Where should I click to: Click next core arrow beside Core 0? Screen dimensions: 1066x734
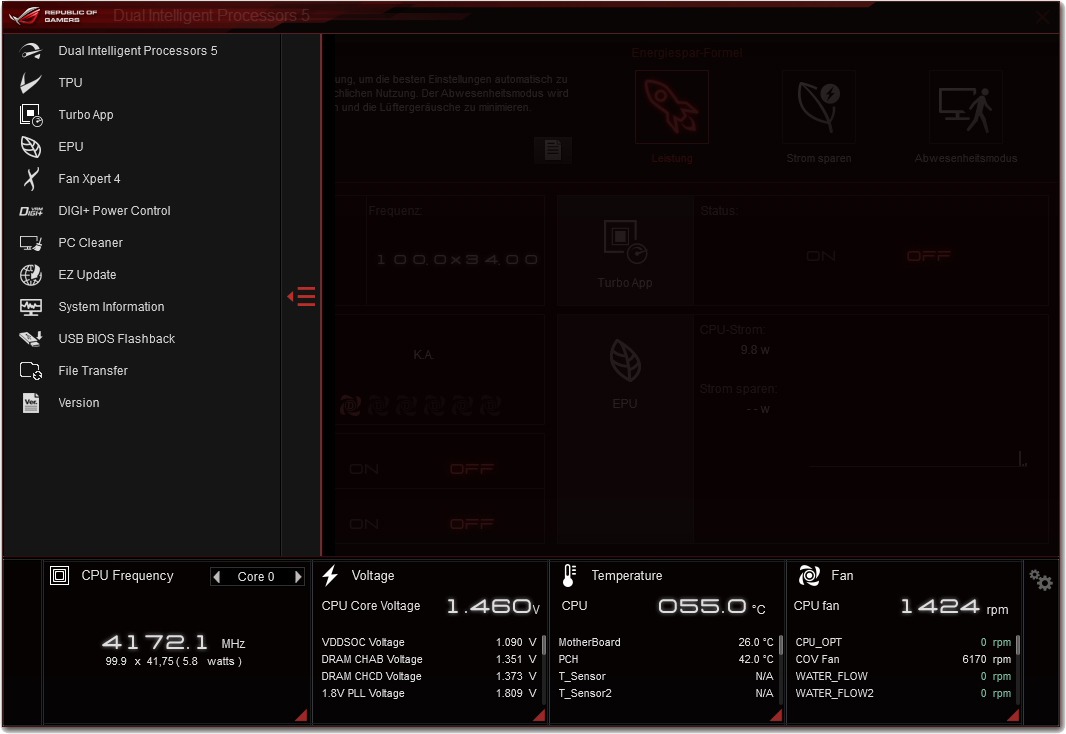click(x=298, y=577)
